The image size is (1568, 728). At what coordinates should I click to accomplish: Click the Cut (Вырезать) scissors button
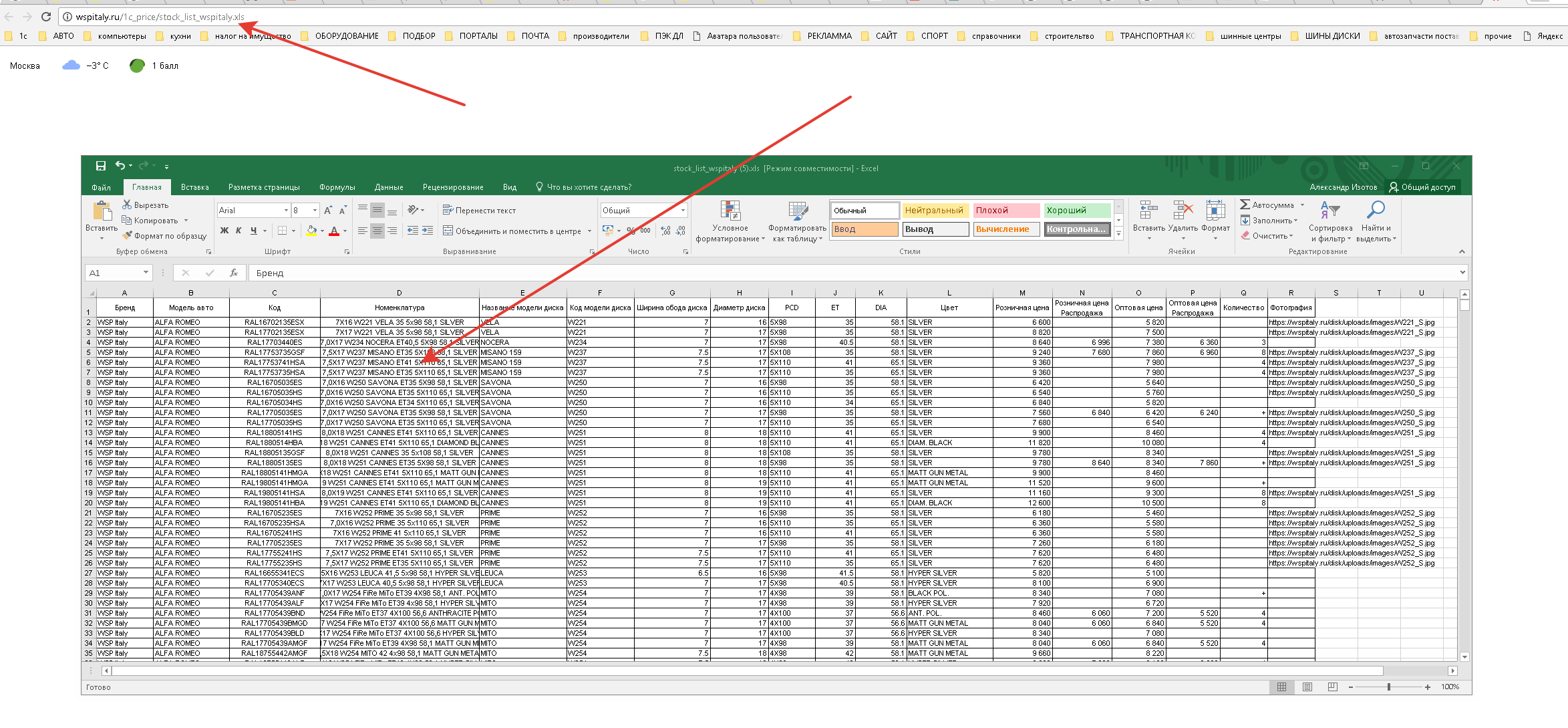(145, 205)
